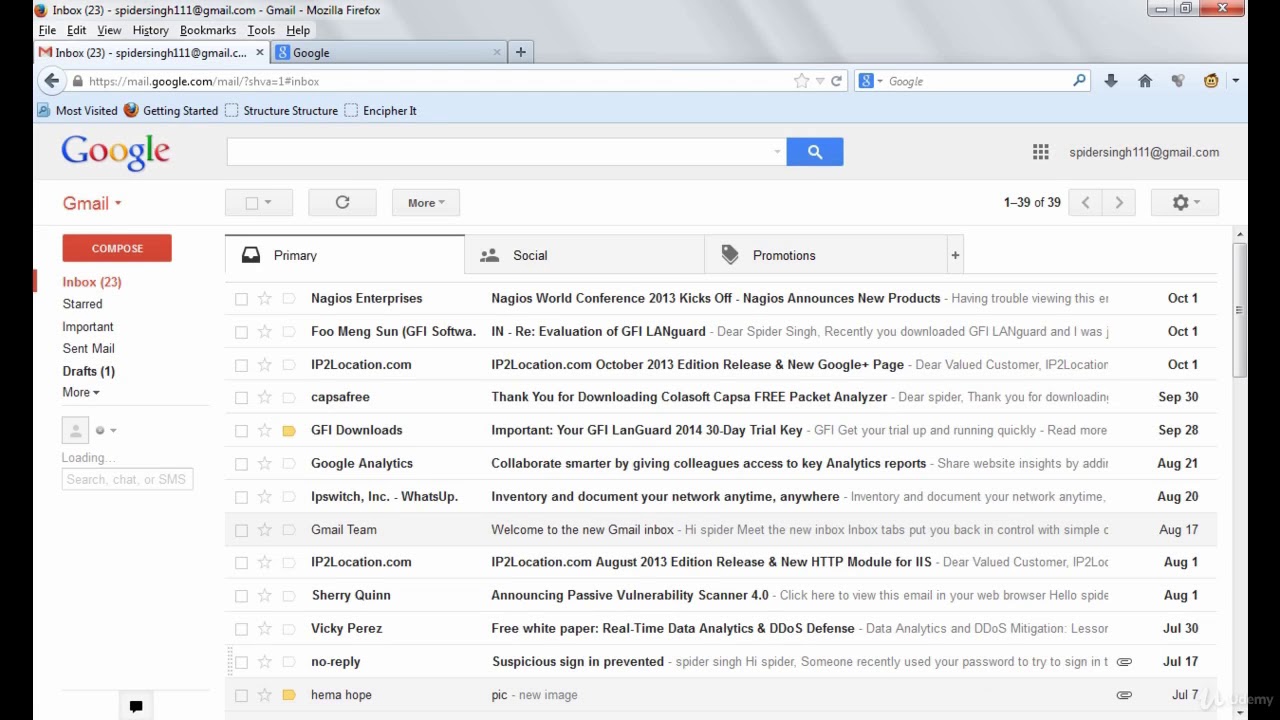The height and width of the screenshot is (720, 1280).
Task: Click the Gmail mail search field
Action: (500, 152)
